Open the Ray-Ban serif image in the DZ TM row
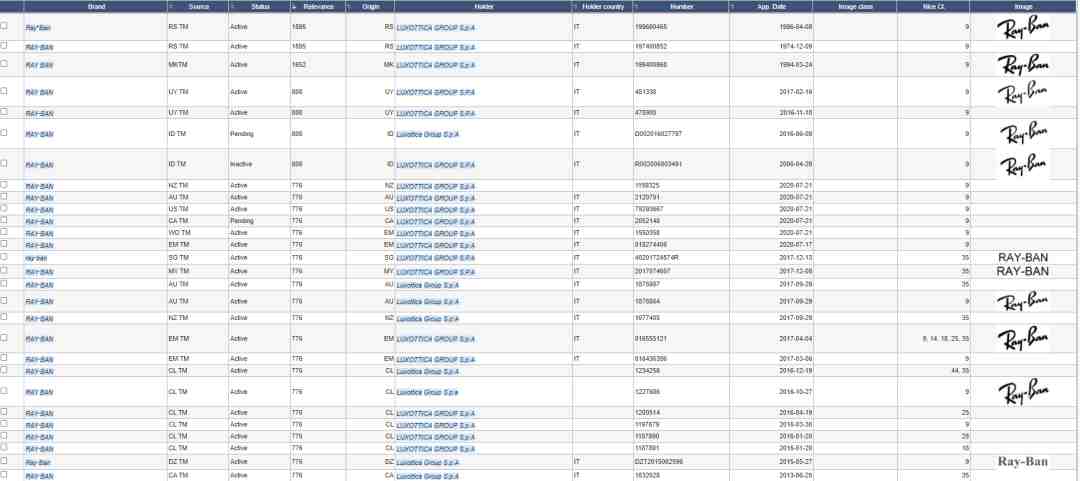 pyautogui.click(x=1023, y=462)
